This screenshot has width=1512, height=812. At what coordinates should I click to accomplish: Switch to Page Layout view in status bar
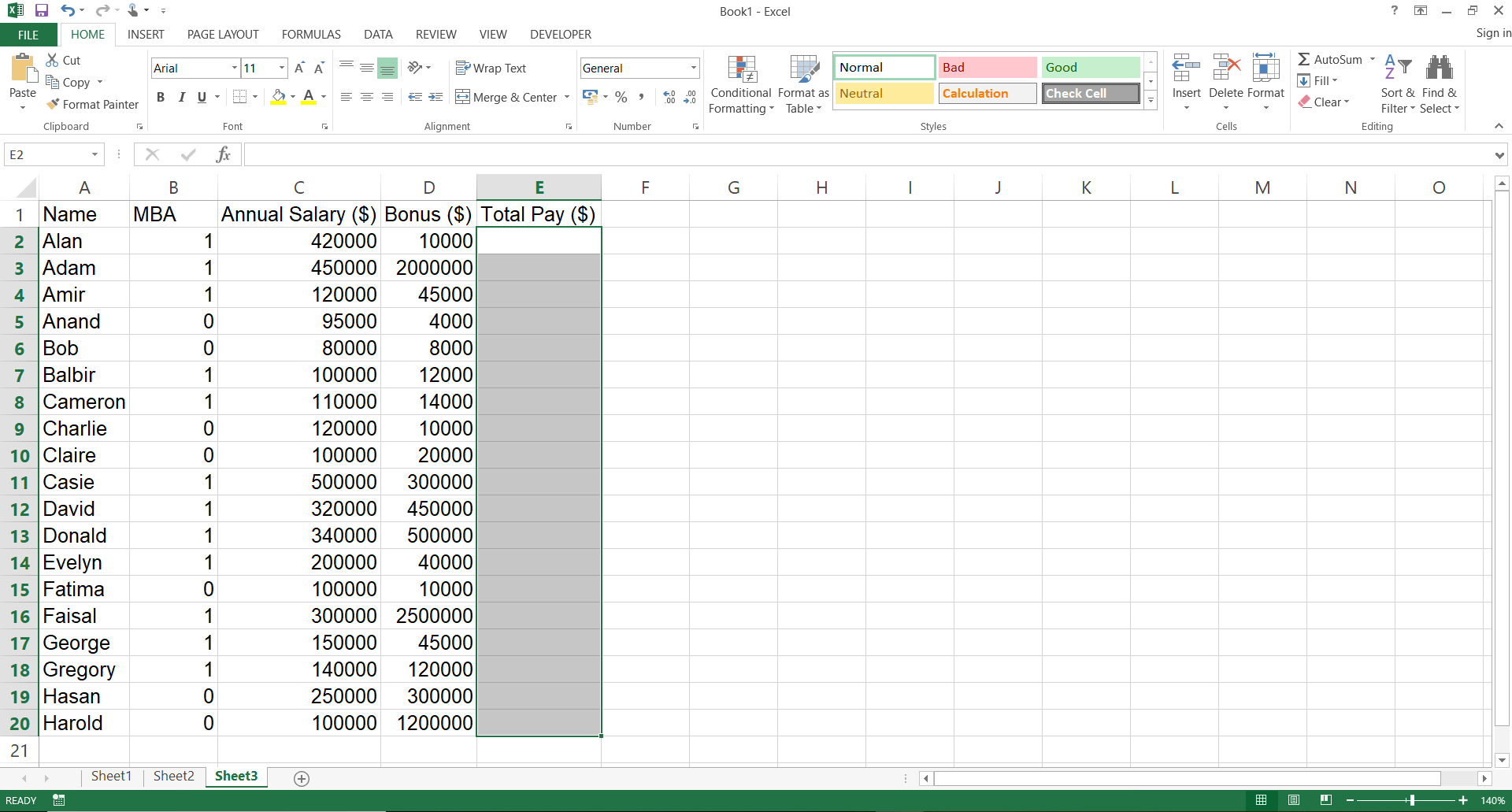(x=1293, y=800)
